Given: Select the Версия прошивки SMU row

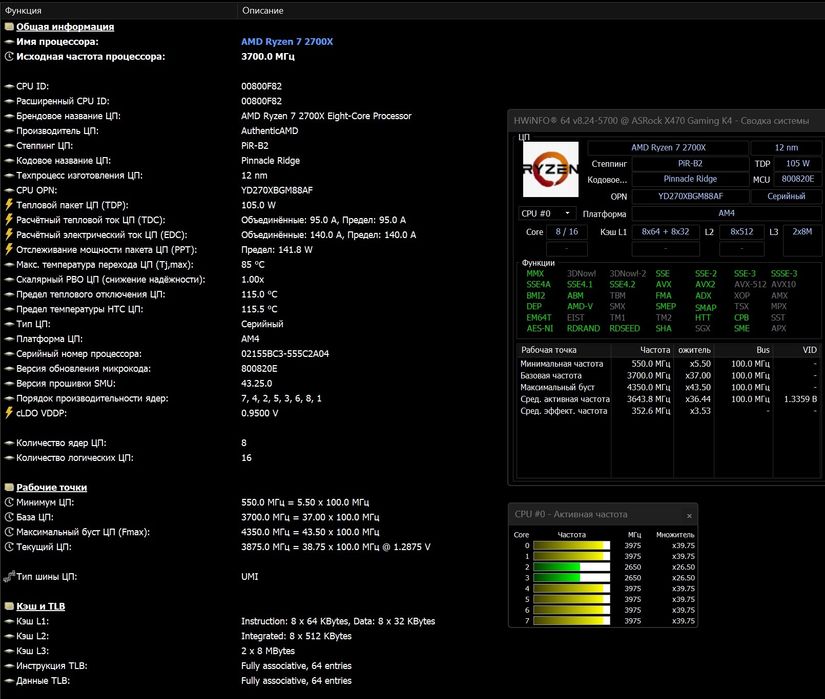Looking at the screenshot, I should point(253,383).
